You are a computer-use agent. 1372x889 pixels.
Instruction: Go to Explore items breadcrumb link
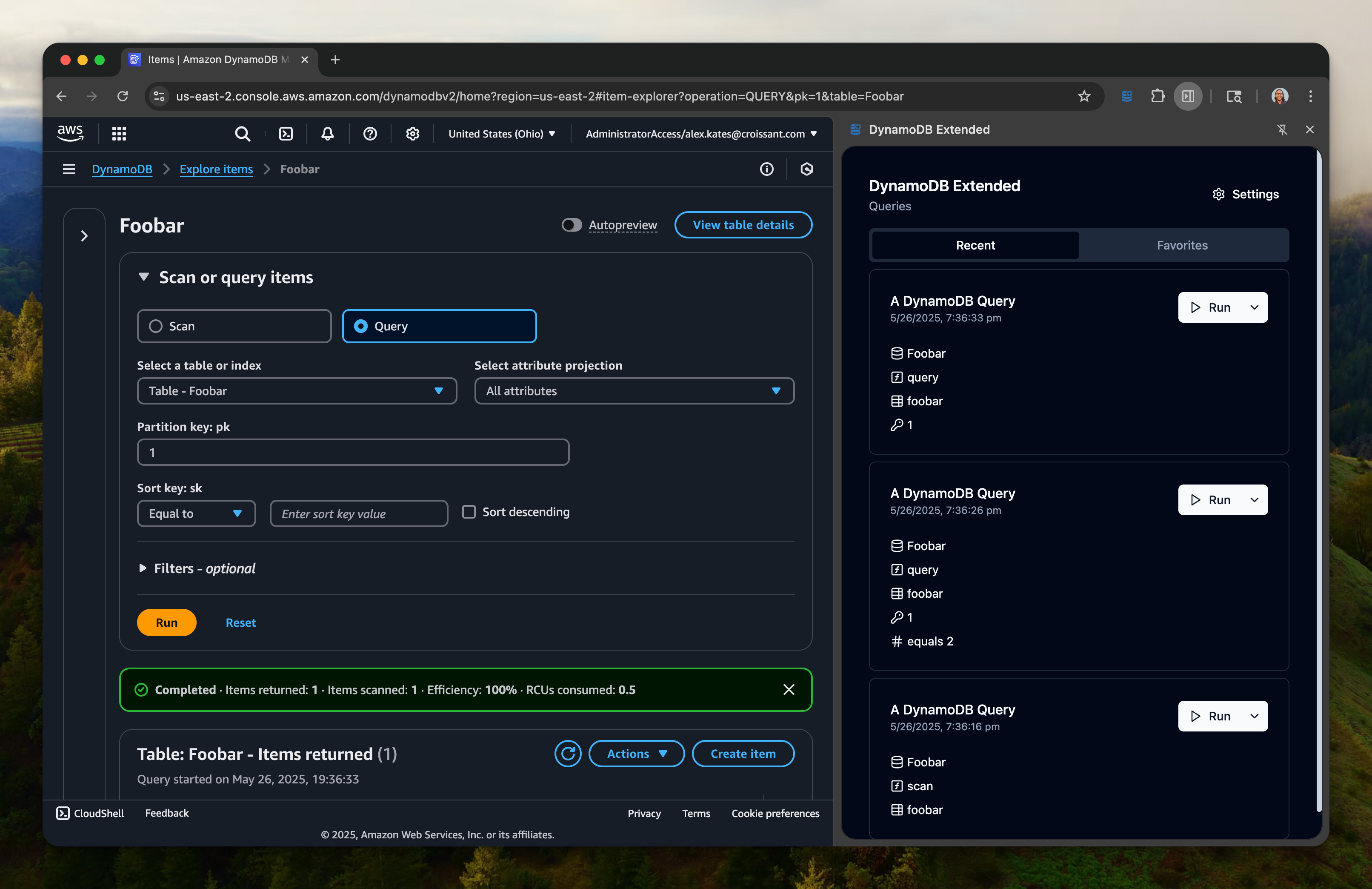point(216,169)
